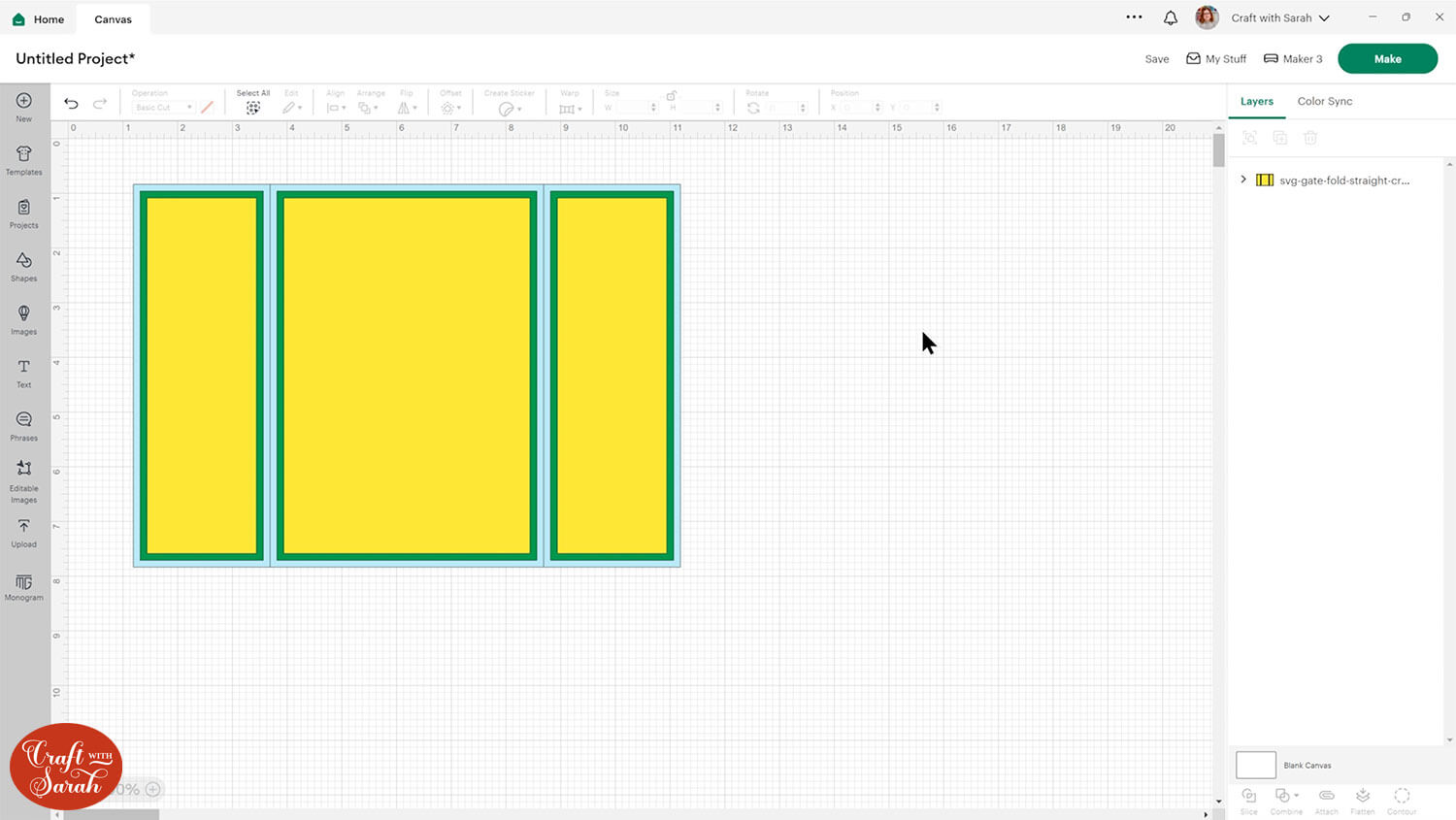This screenshot has height=820, width=1456.
Task: Select the Color Sync tab
Action: click(1324, 101)
